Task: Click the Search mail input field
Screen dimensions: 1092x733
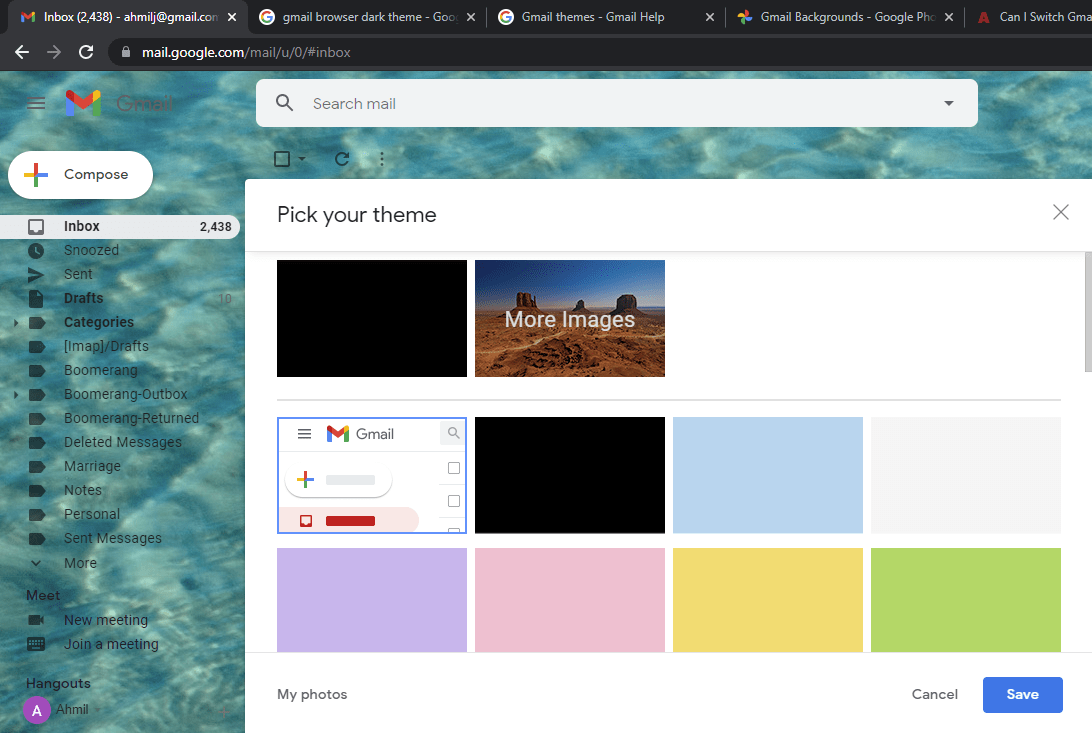Action: pyautogui.click(x=616, y=103)
